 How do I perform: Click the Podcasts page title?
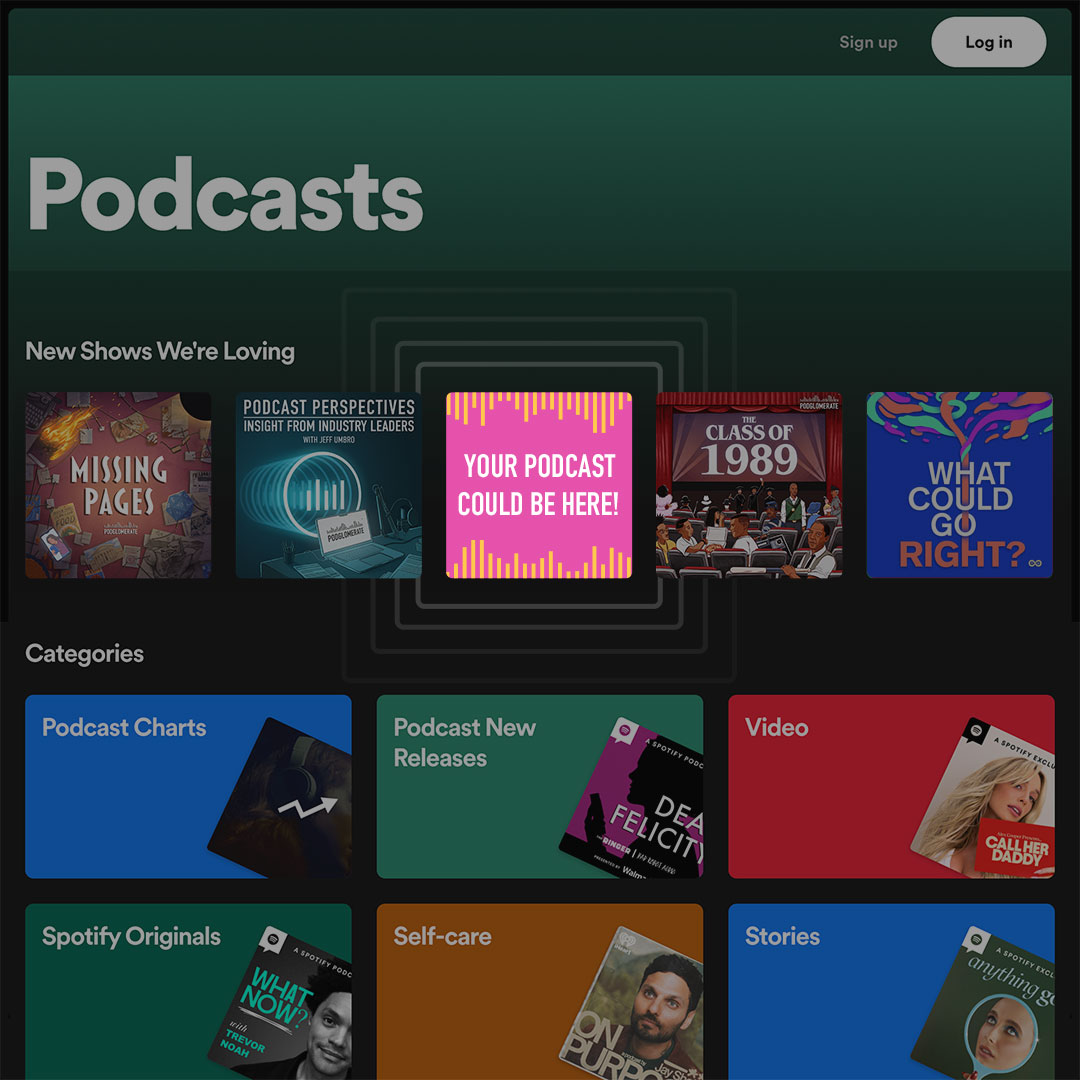225,195
